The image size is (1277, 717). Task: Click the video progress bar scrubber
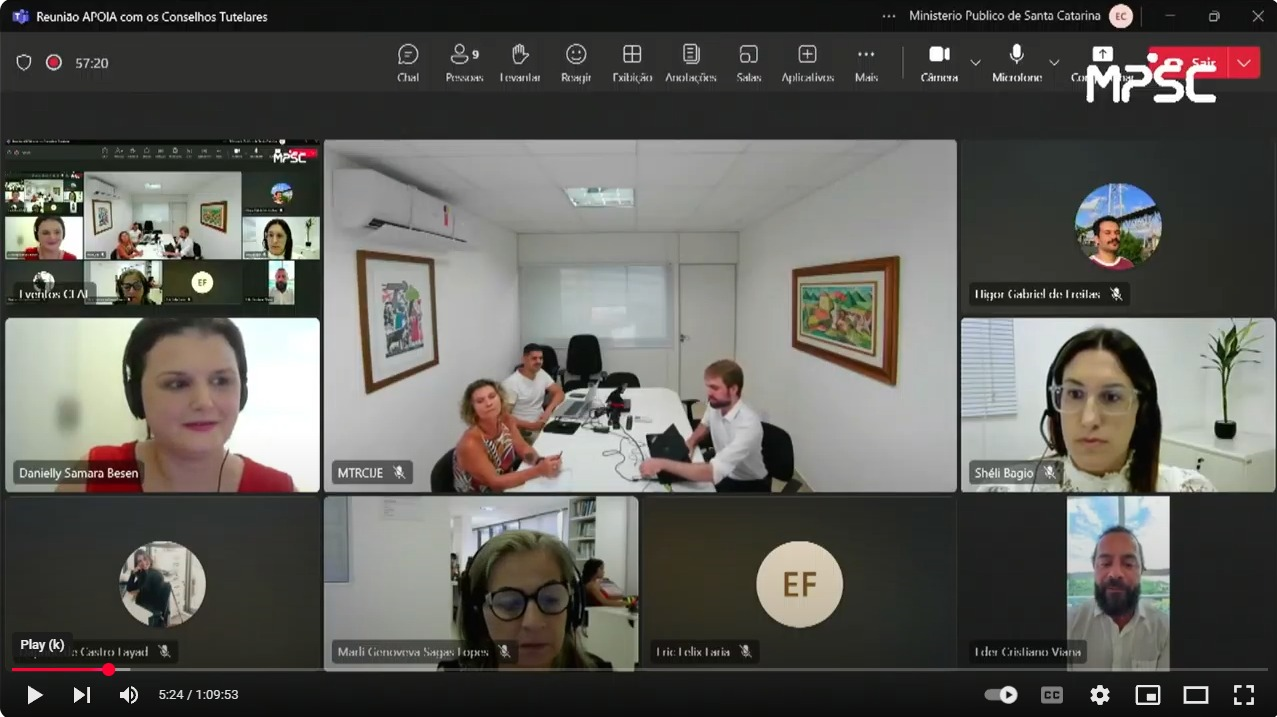(x=108, y=669)
